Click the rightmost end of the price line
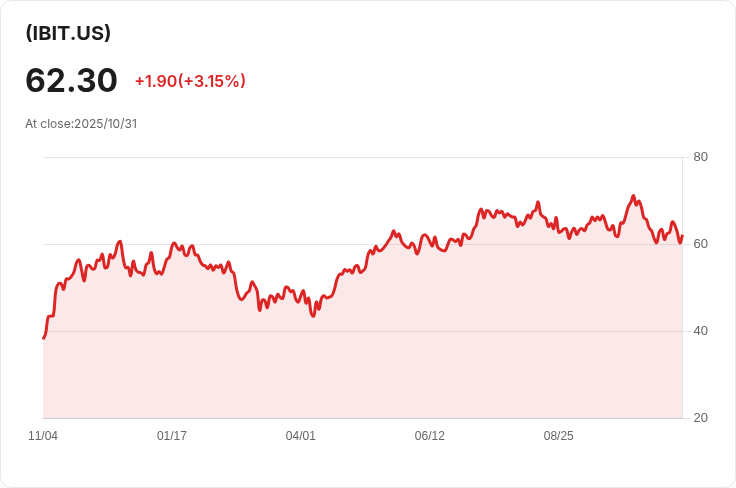 coord(682,237)
